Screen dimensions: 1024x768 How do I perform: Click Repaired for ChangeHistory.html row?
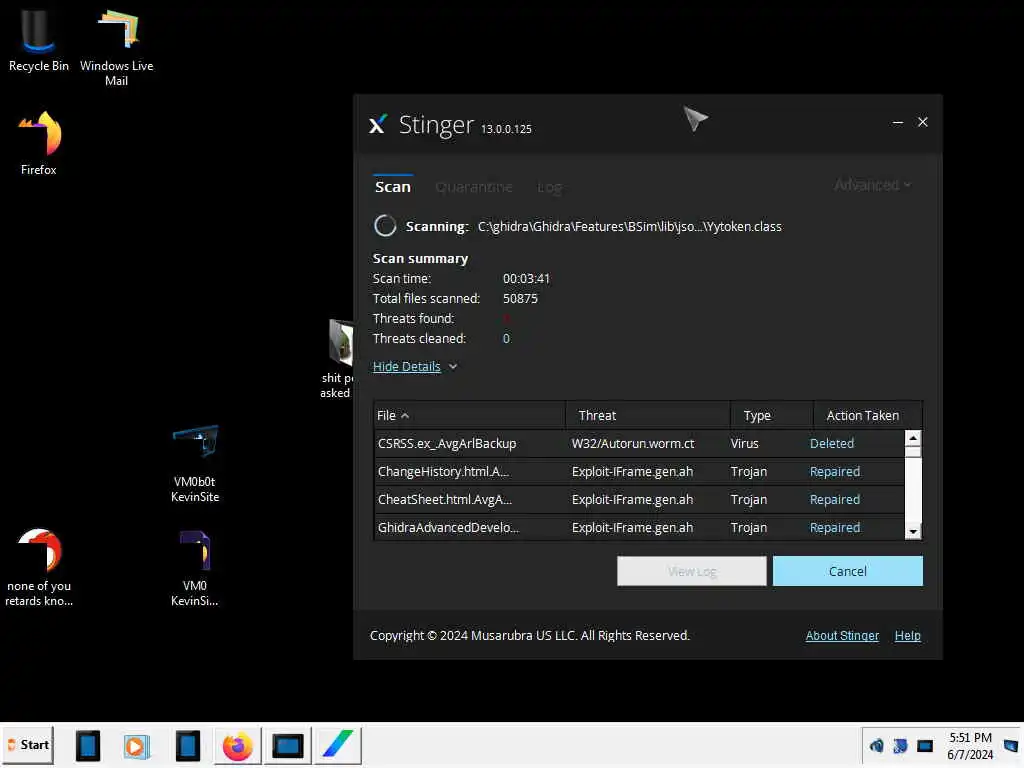(x=835, y=472)
